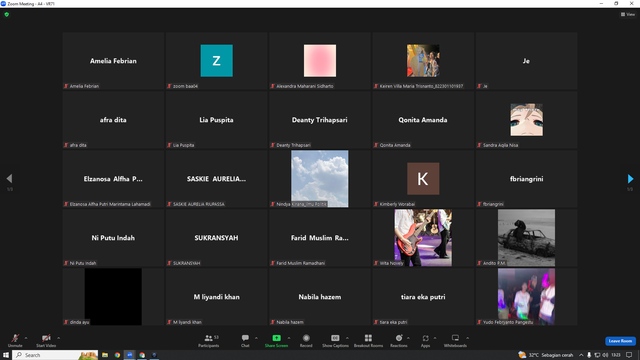Expand the share screen options arrow

pyautogui.click(x=289, y=338)
